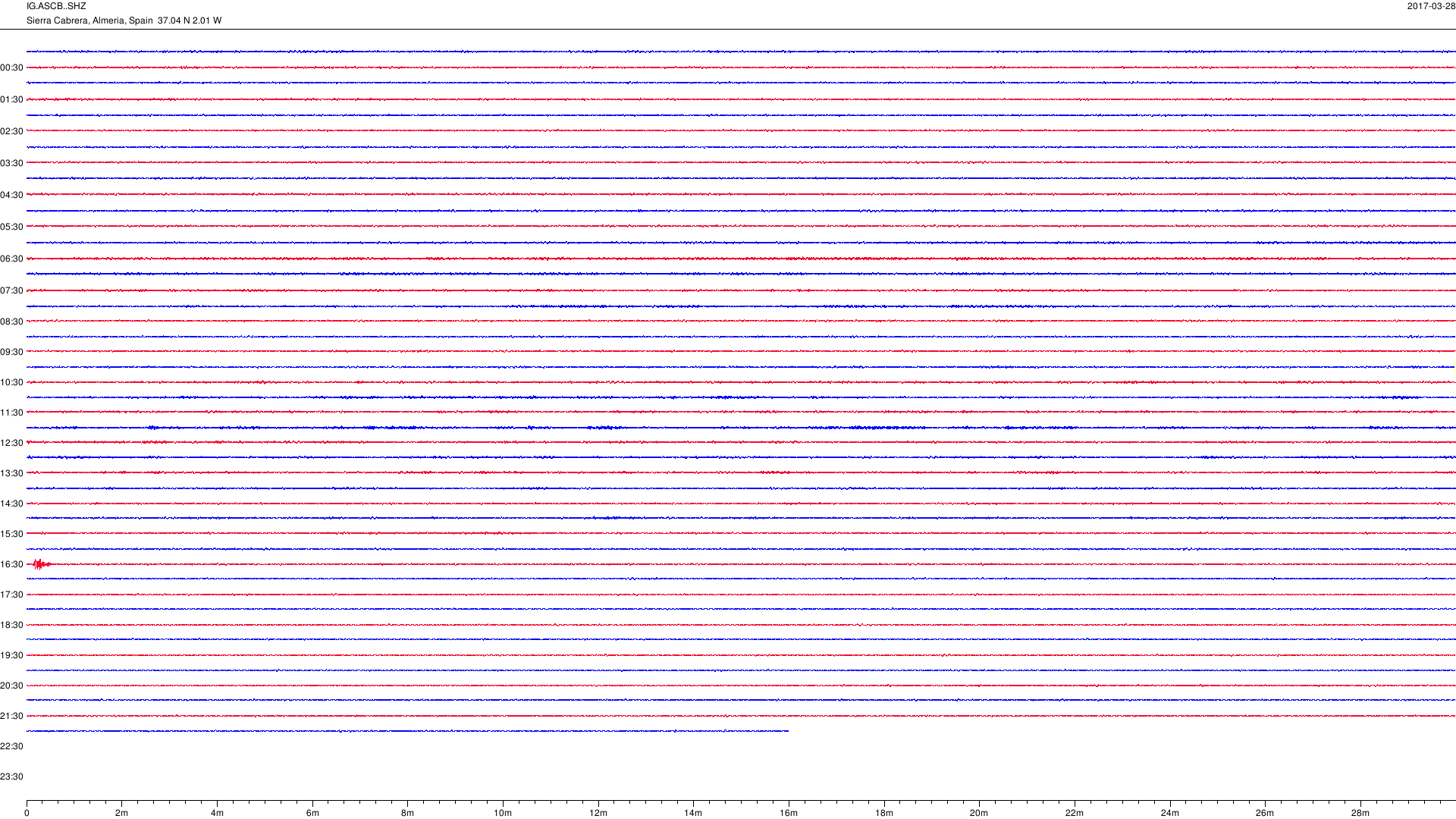This screenshot has width=1456, height=819.
Task: Select the 16:30 time label
Action: [x=12, y=565]
